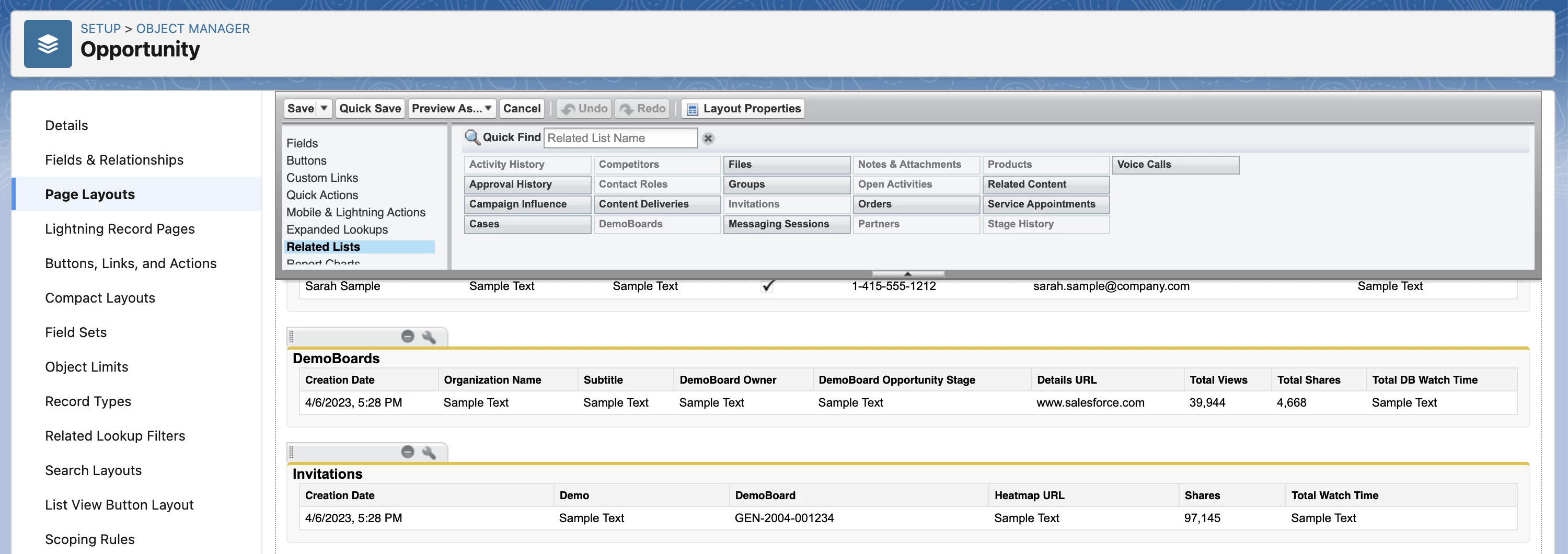Click the Redo button

(643, 108)
